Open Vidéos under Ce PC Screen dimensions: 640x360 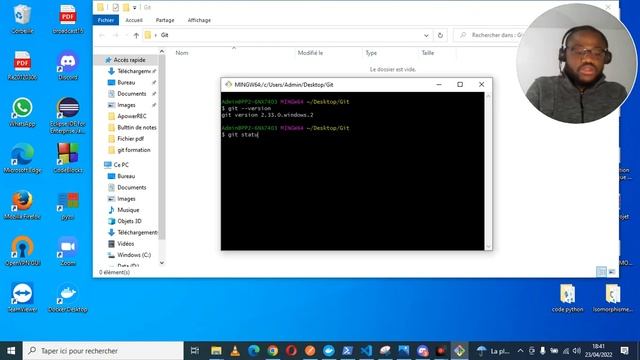[x=125, y=244]
